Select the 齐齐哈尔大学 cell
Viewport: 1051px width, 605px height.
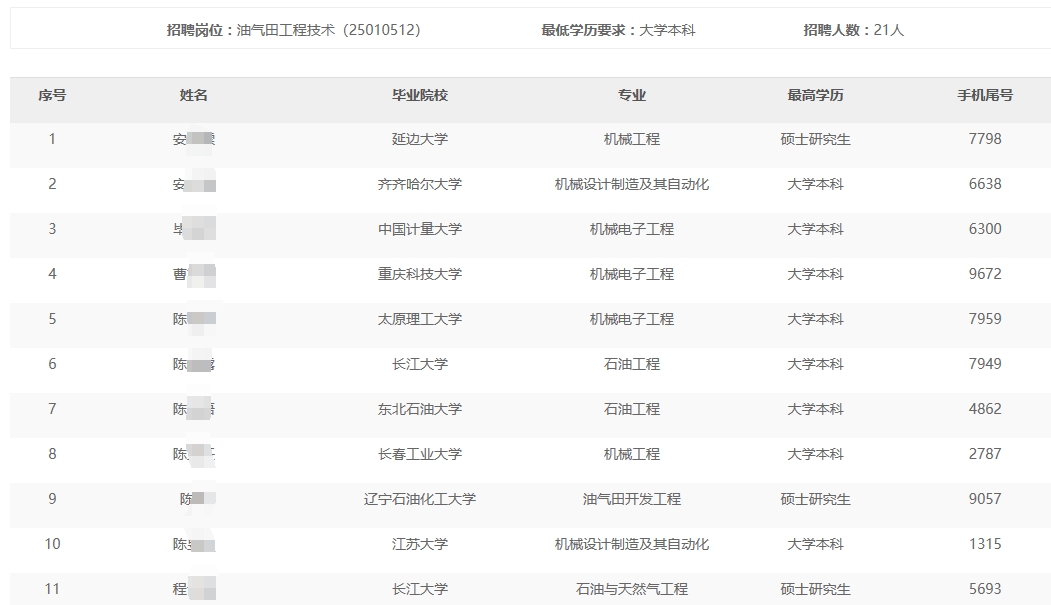click(x=420, y=184)
